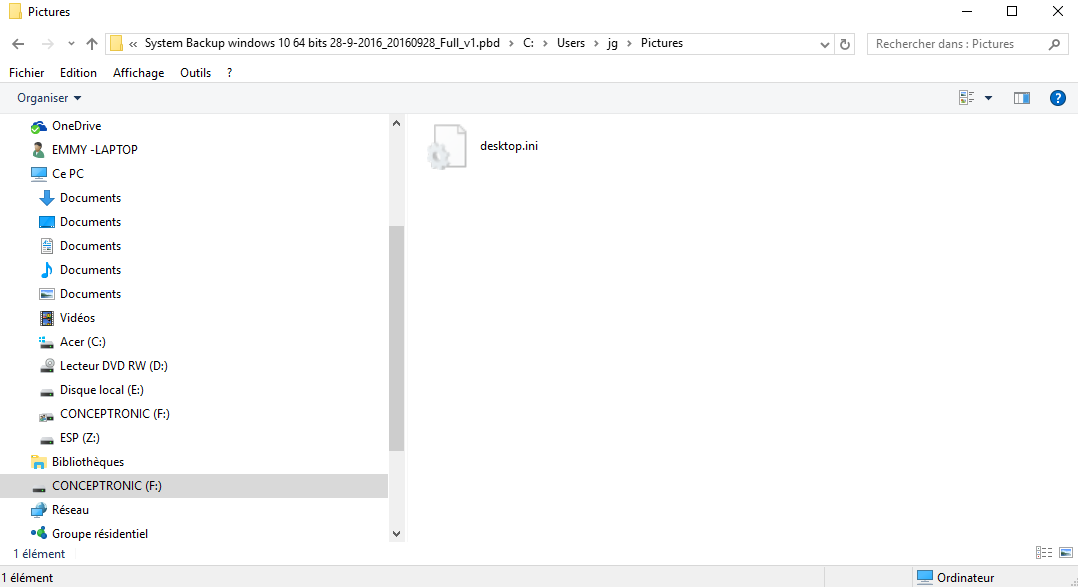Click the navigation pane scrollbar thumb
The height and width of the screenshot is (587, 1078).
pyautogui.click(x=396, y=338)
